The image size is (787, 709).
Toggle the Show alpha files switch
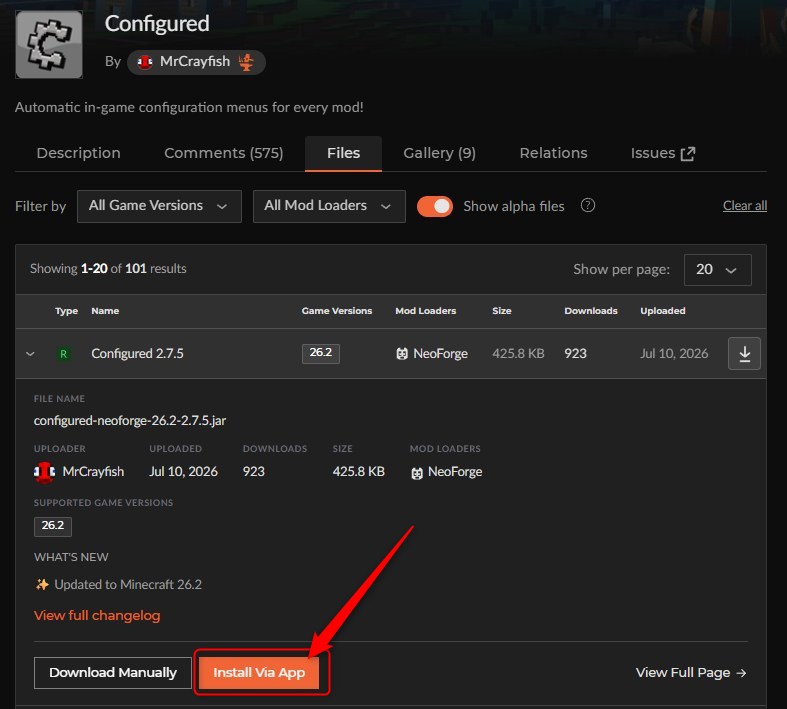(x=435, y=206)
